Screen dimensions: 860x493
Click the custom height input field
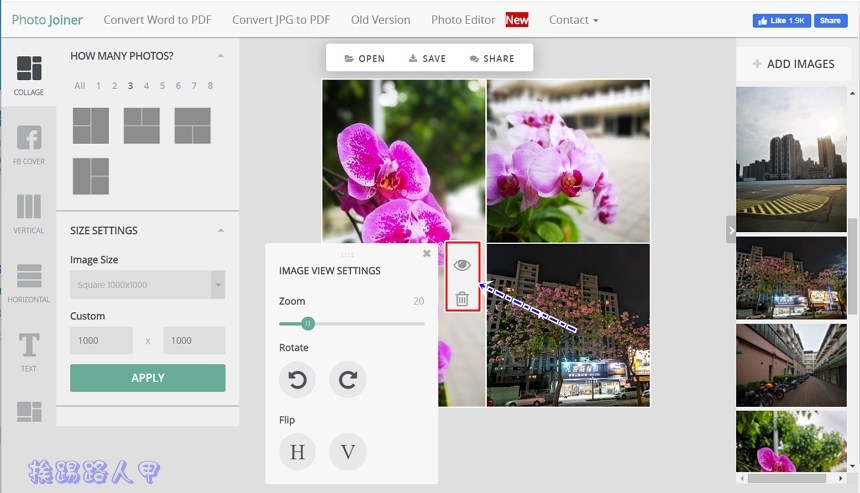click(194, 341)
